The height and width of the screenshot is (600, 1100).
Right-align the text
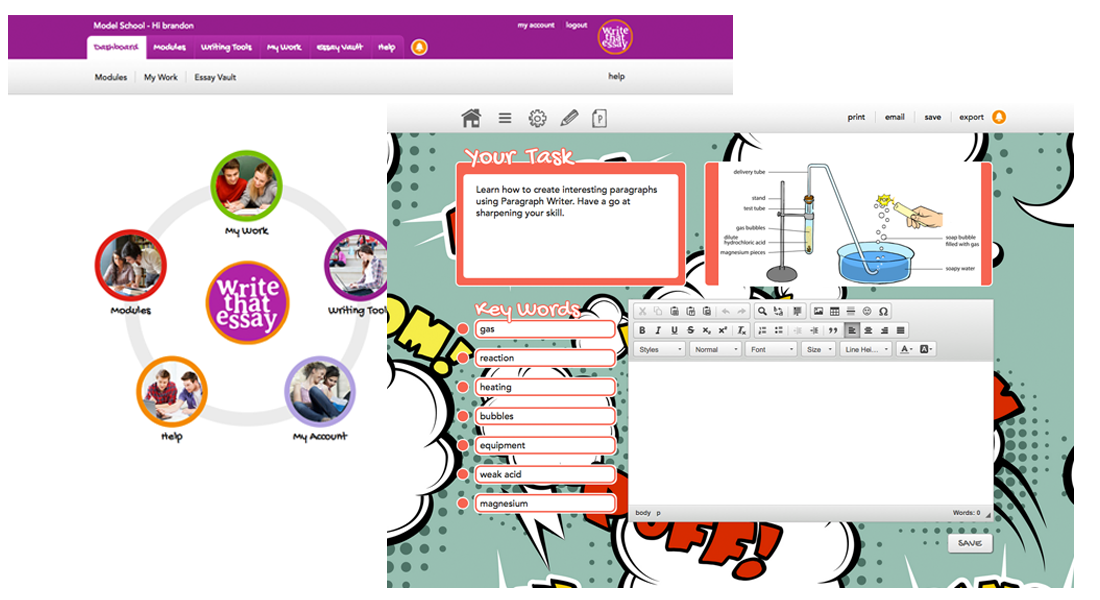pyautogui.click(x=884, y=331)
